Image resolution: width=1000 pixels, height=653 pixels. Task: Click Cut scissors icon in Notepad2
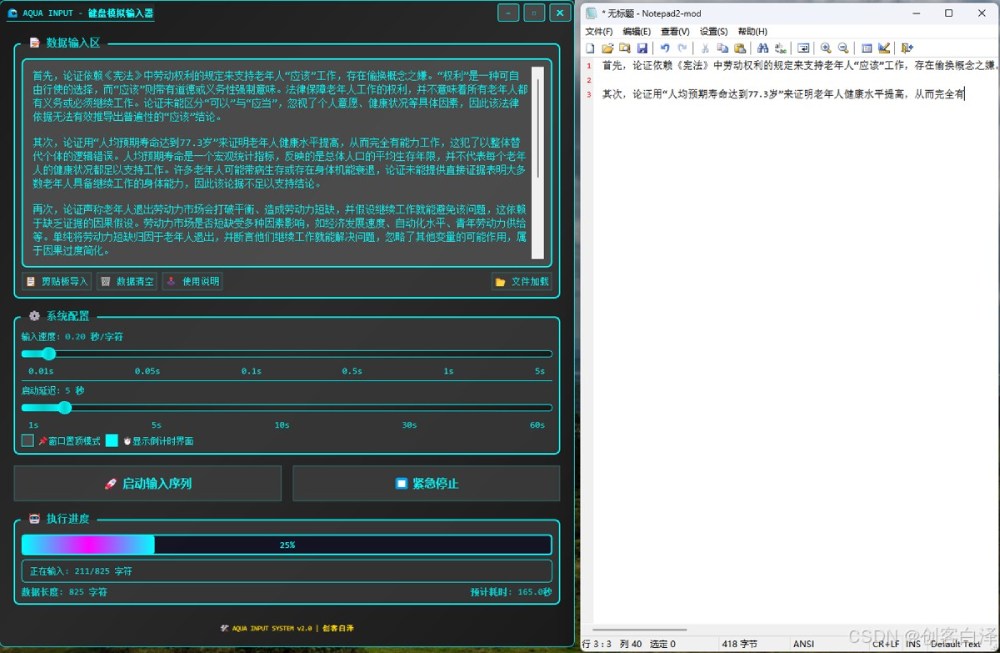705,48
